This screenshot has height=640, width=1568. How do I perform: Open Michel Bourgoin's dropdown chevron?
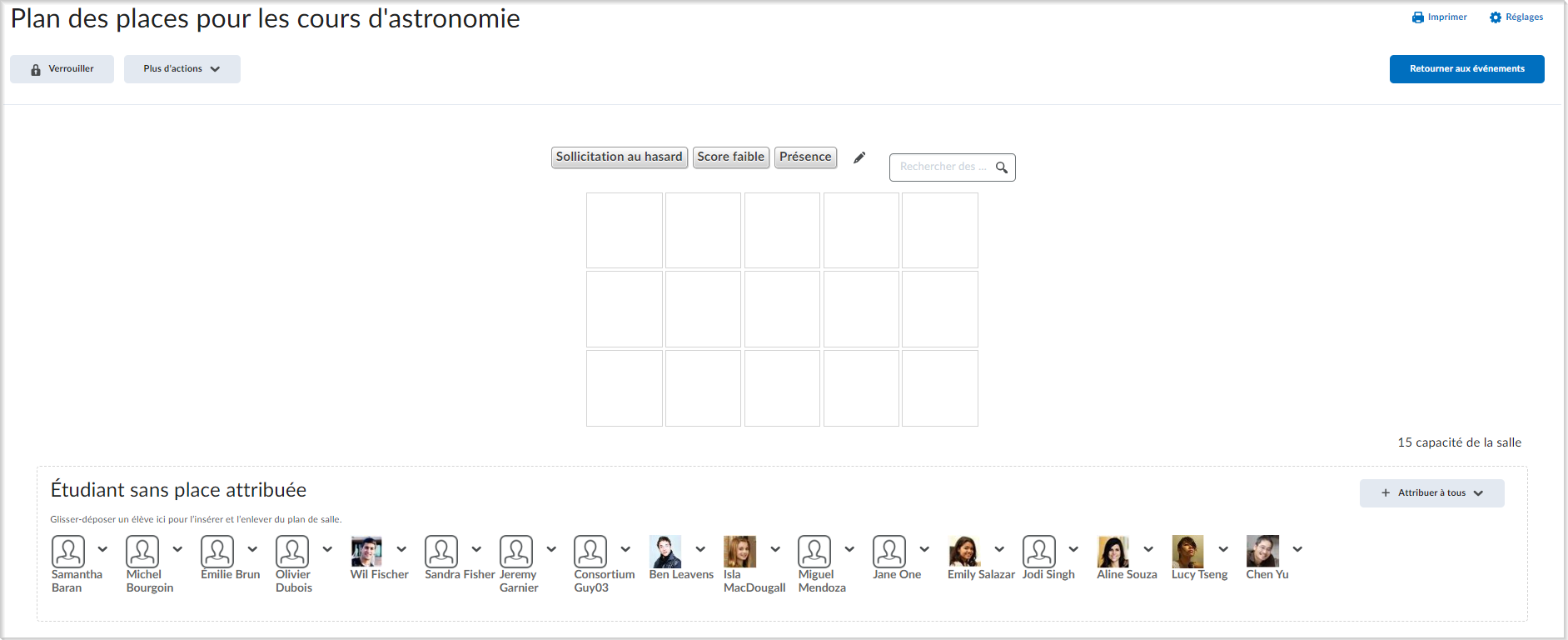177,549
